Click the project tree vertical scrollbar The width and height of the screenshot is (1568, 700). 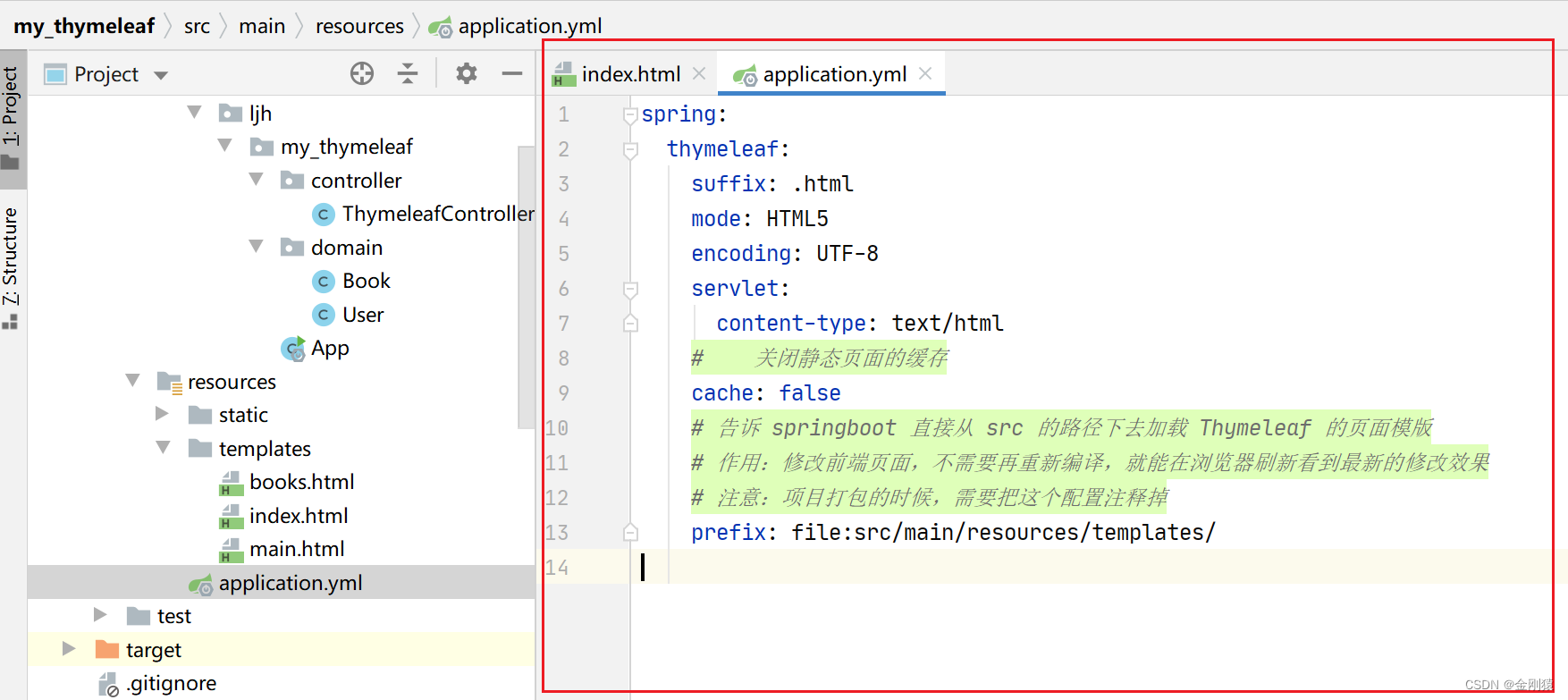pyautogui.click(x=527, y=286)
